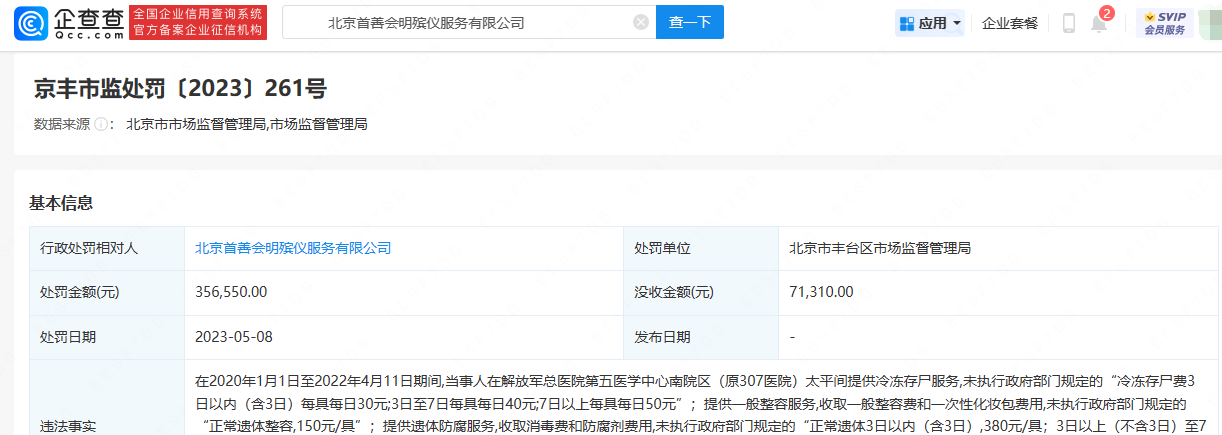Click the 查一下 search button

pyautogui.click(x=689, y=22)
